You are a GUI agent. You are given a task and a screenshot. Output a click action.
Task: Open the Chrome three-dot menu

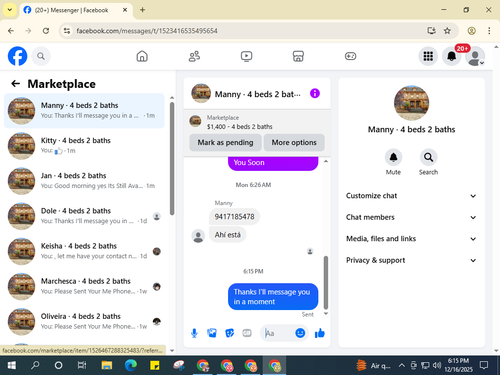pyautogui.click(x=489, y=31)
